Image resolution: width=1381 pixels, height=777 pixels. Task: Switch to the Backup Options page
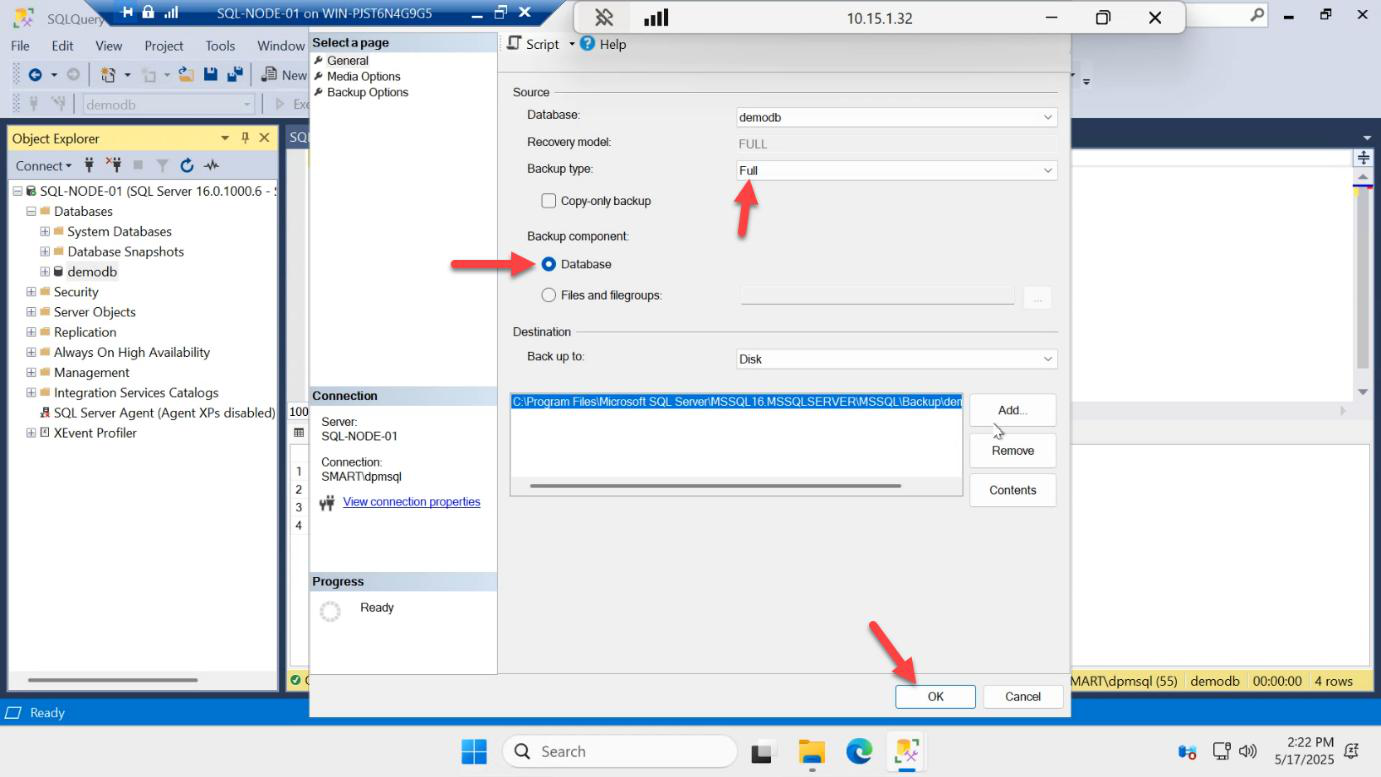coord(367,92)
